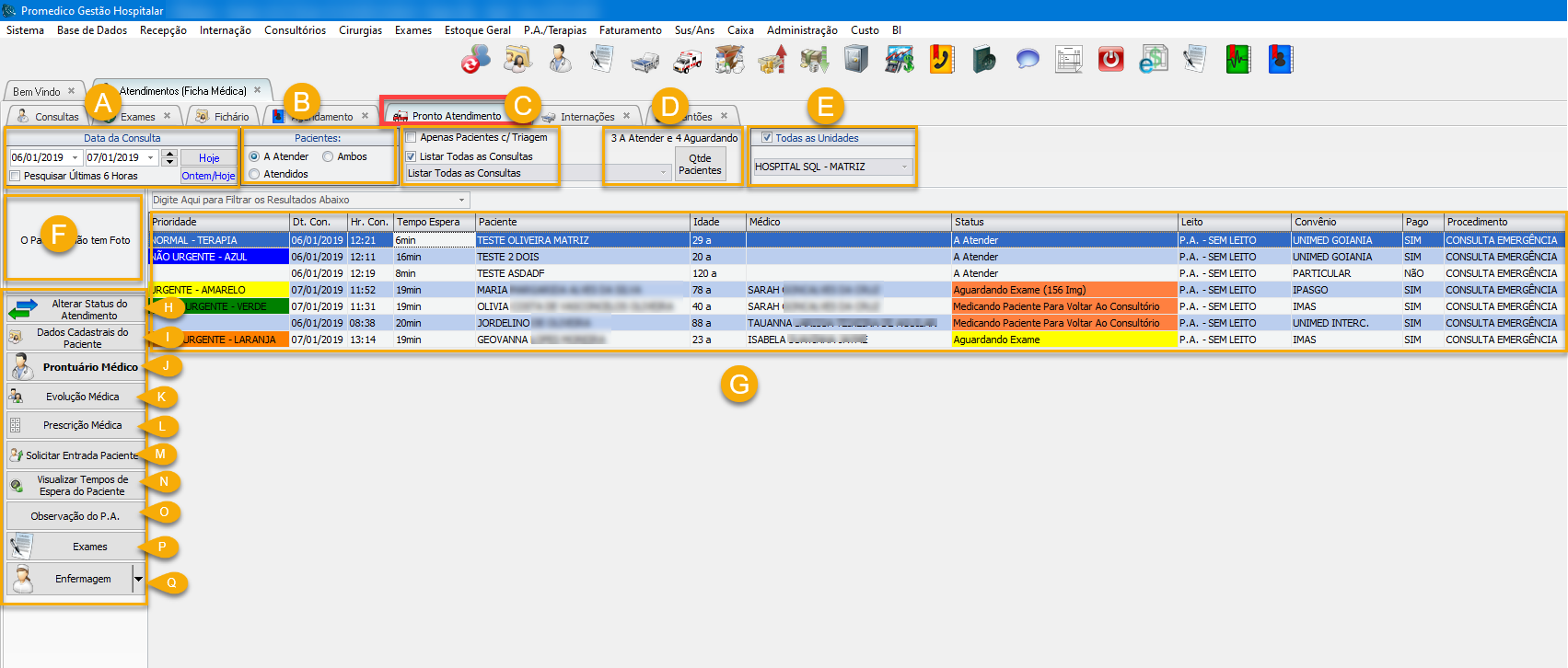Screen dimensions: 1568x668
Task: Select the Atendidos radio button
Action: (255, 174)
